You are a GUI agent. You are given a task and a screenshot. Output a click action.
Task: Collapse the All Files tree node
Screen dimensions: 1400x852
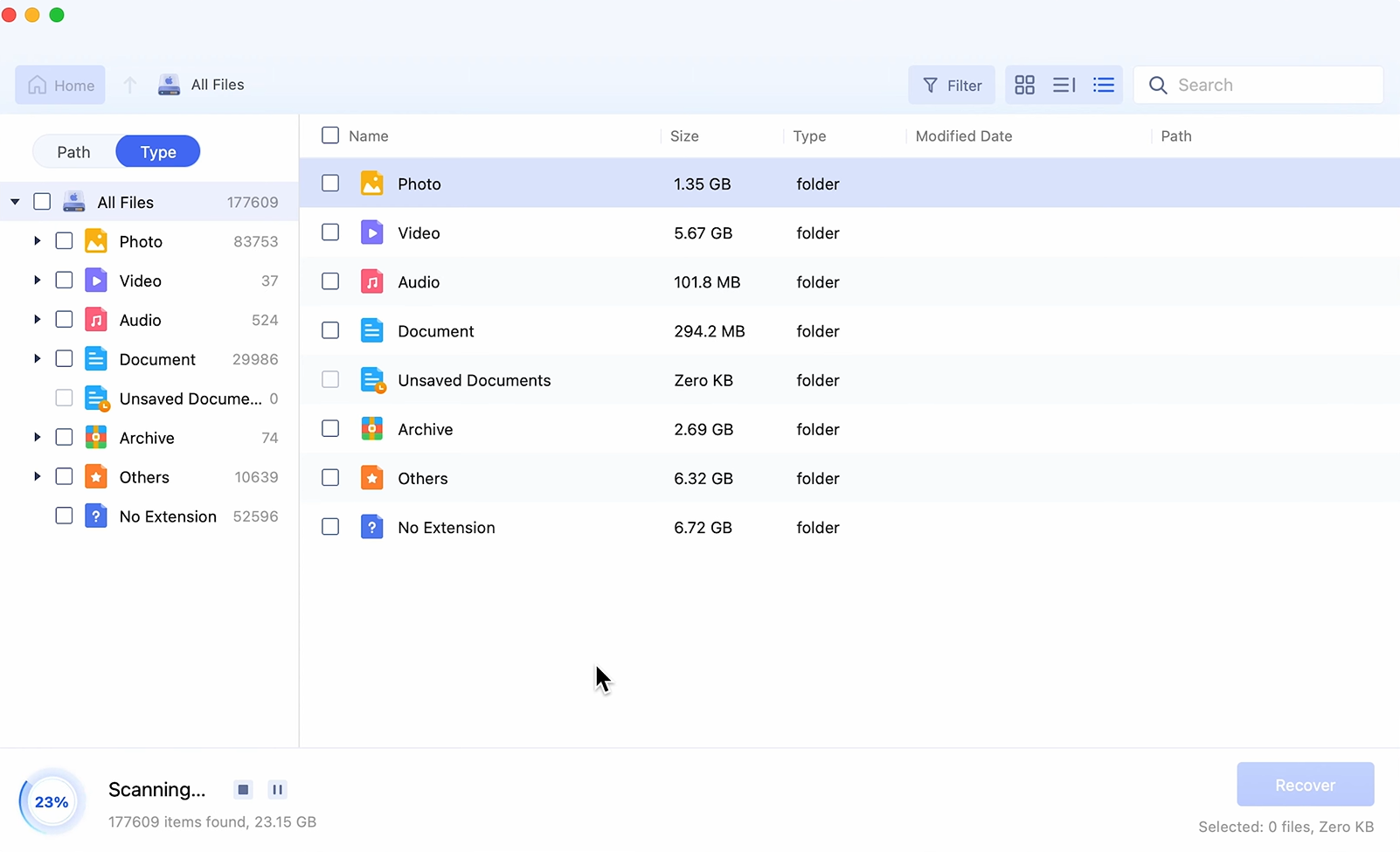[15, 202]
